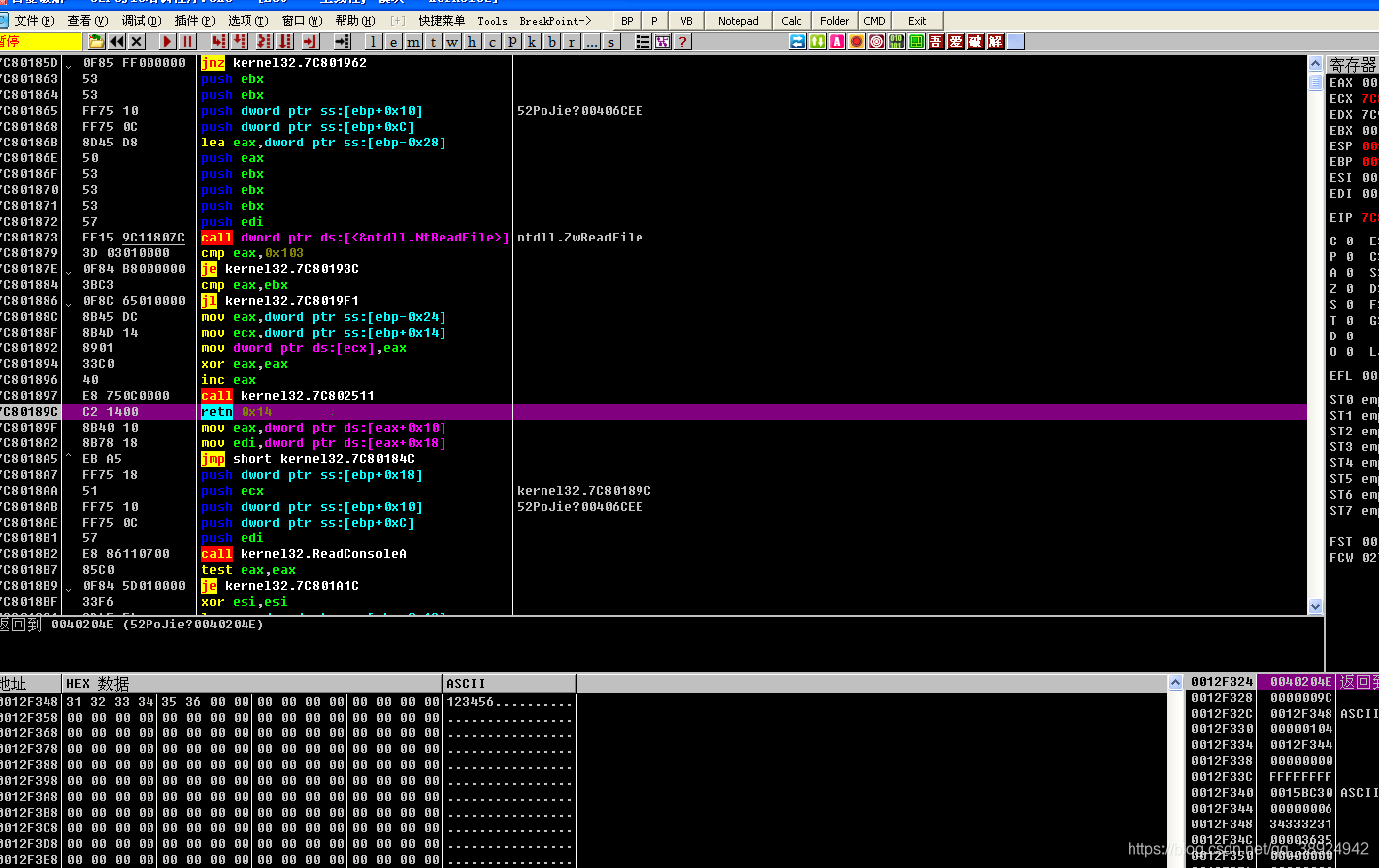Click the Go To Address arrow icon
Viewport: 1379px width, 868px height.
click(x=342, y=41)
